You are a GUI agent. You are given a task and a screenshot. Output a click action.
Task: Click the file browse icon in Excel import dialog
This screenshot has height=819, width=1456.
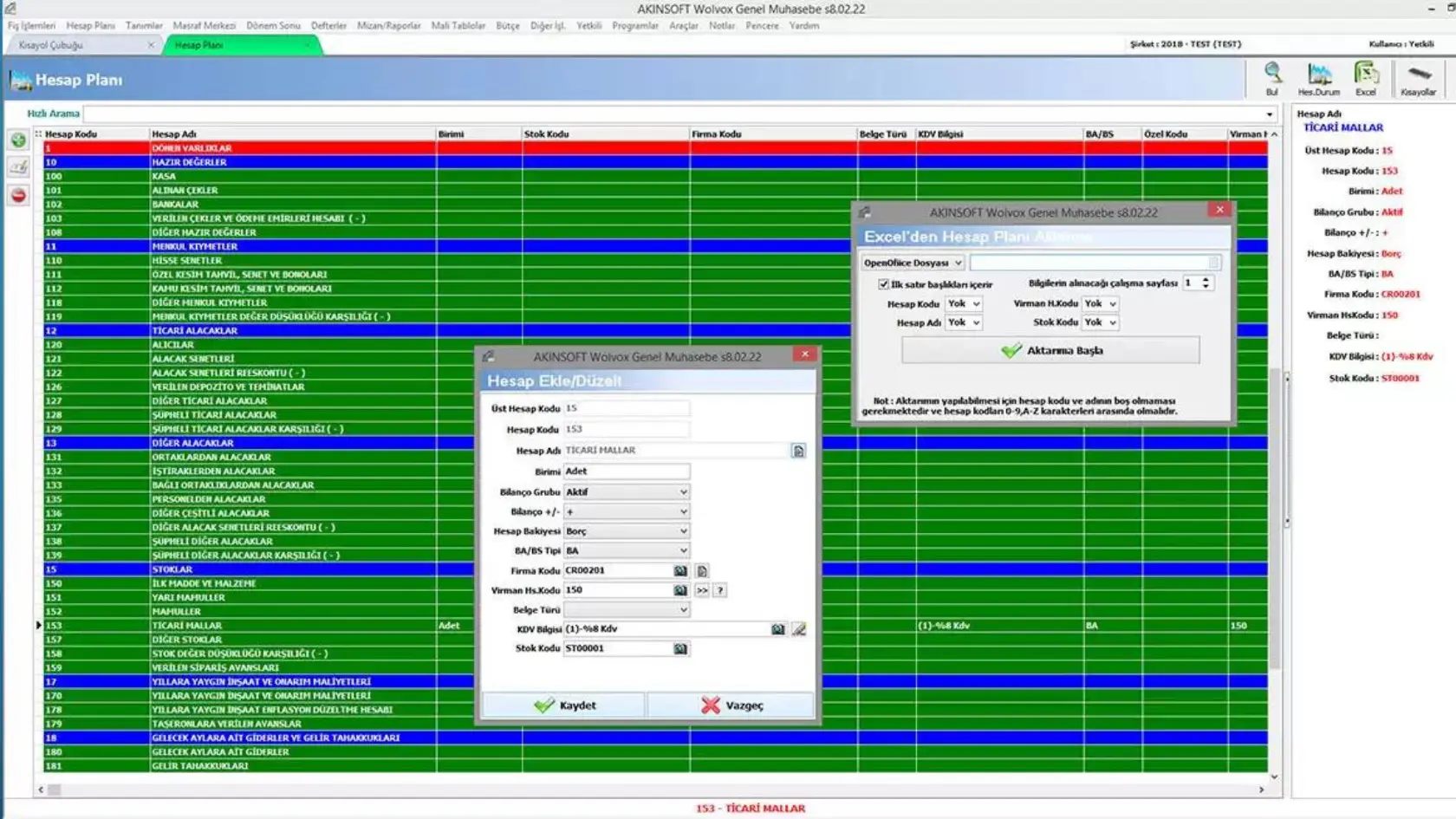pyautogui.click(x=1213, y=263)
